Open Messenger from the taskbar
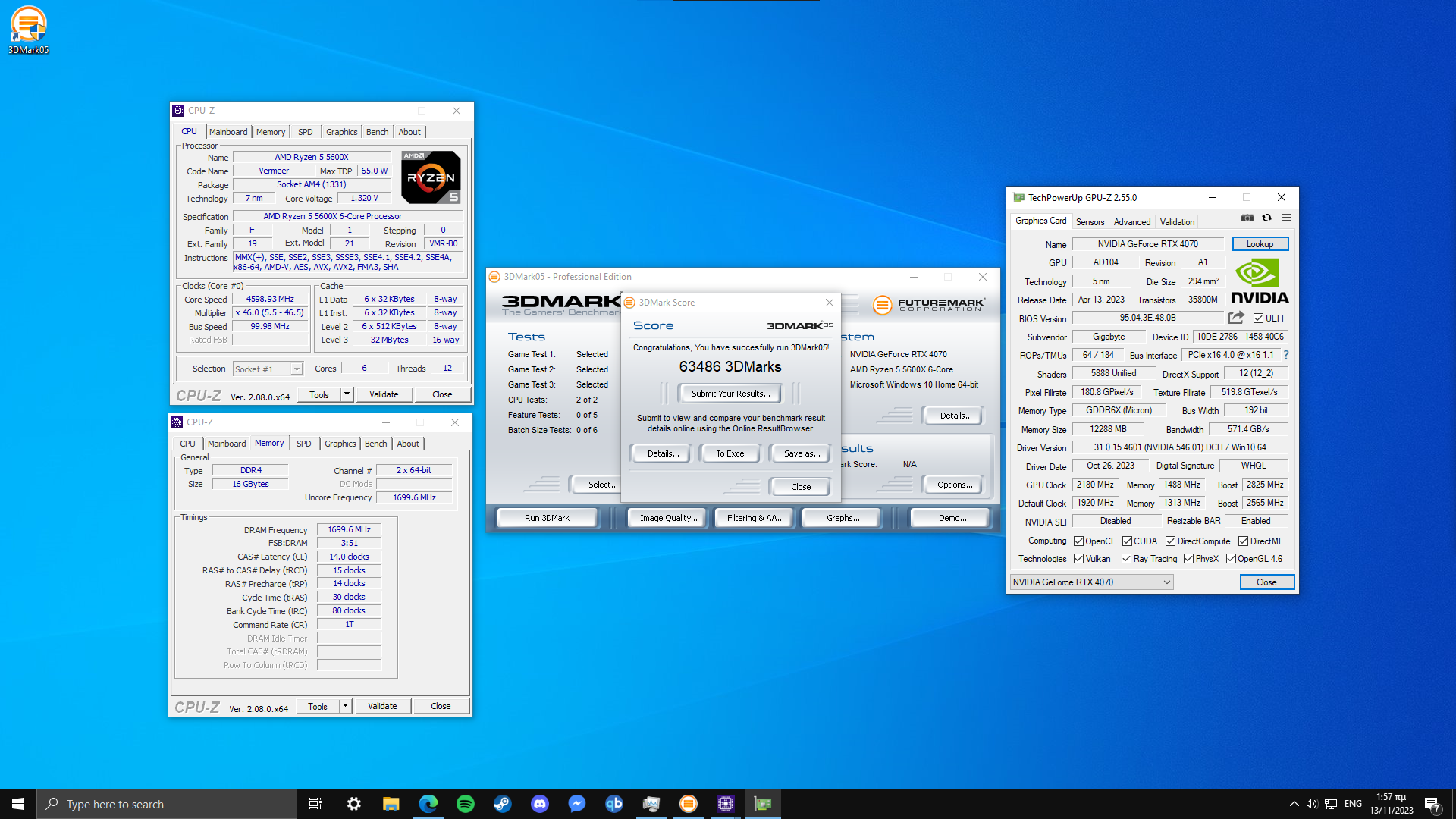 (576, 804)
